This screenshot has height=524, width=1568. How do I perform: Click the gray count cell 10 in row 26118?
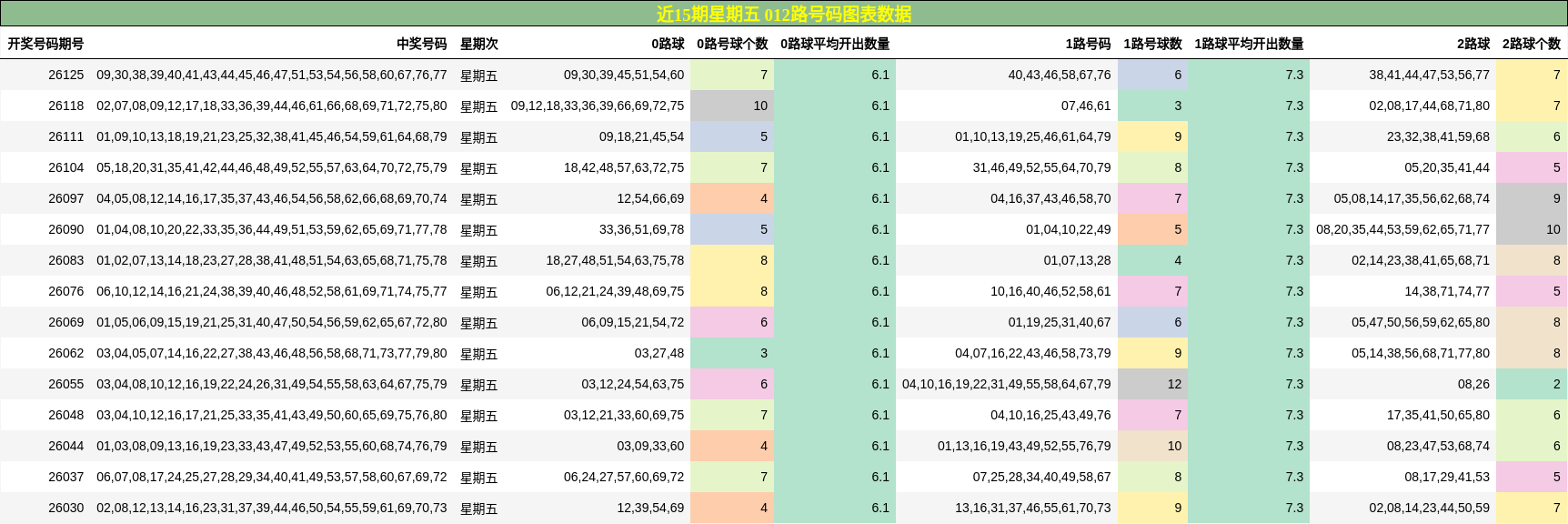(x=732, y=106)
